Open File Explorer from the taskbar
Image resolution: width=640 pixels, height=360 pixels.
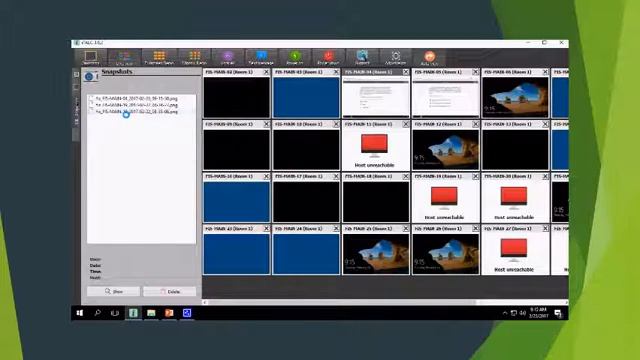[x=151, y=313]
